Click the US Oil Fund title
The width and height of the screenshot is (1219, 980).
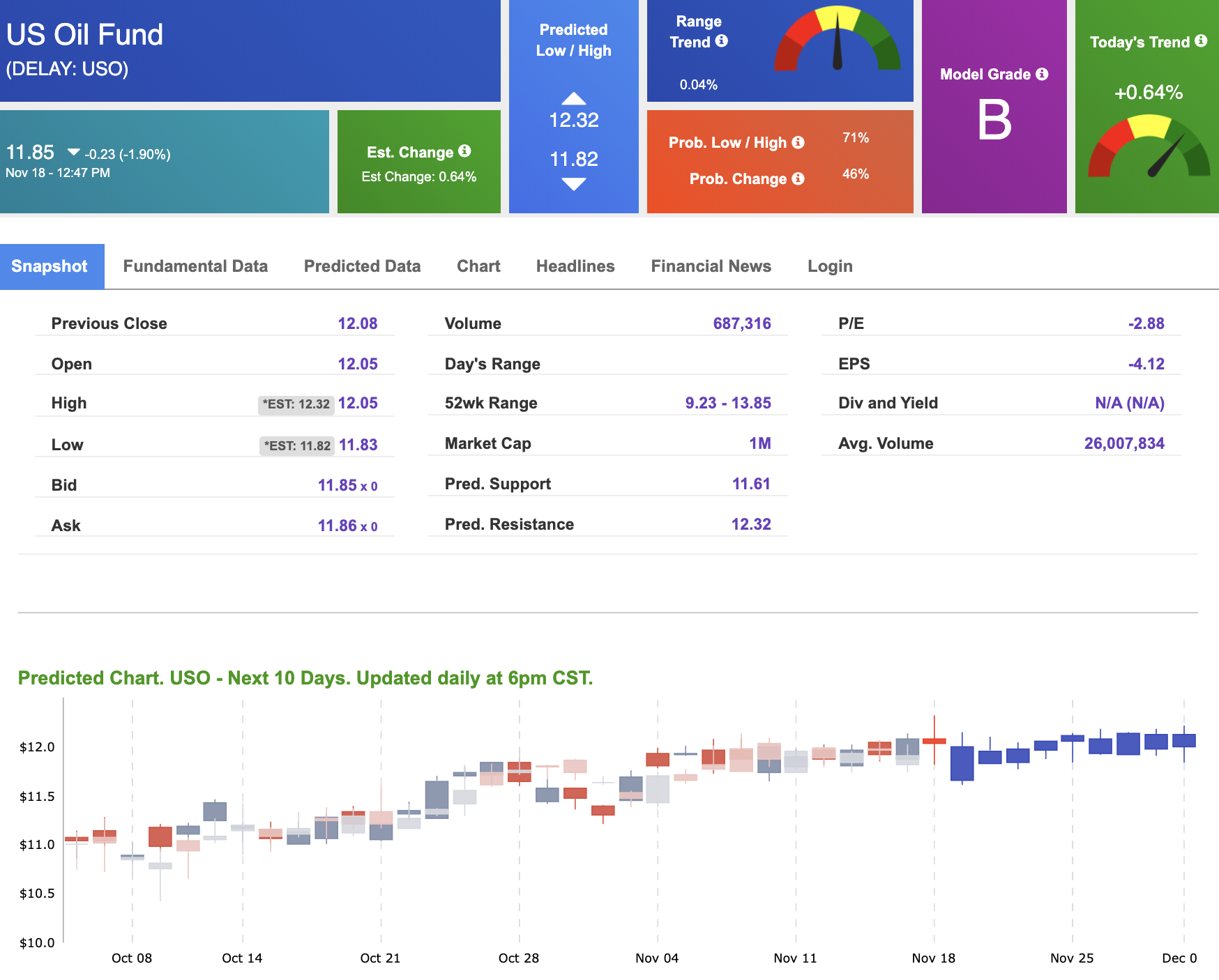84,35
